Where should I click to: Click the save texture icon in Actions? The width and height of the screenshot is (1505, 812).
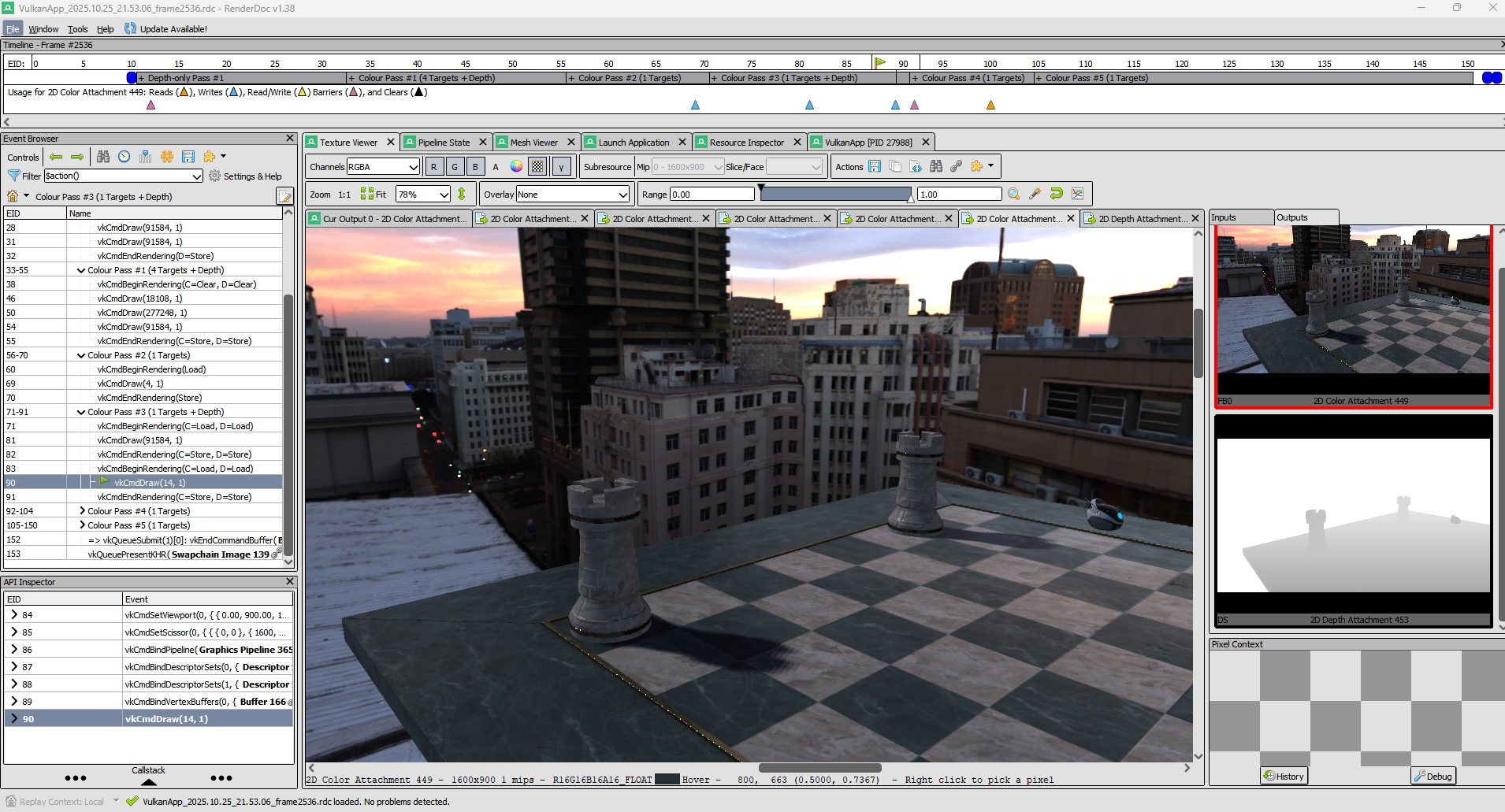tap(875, 166)
